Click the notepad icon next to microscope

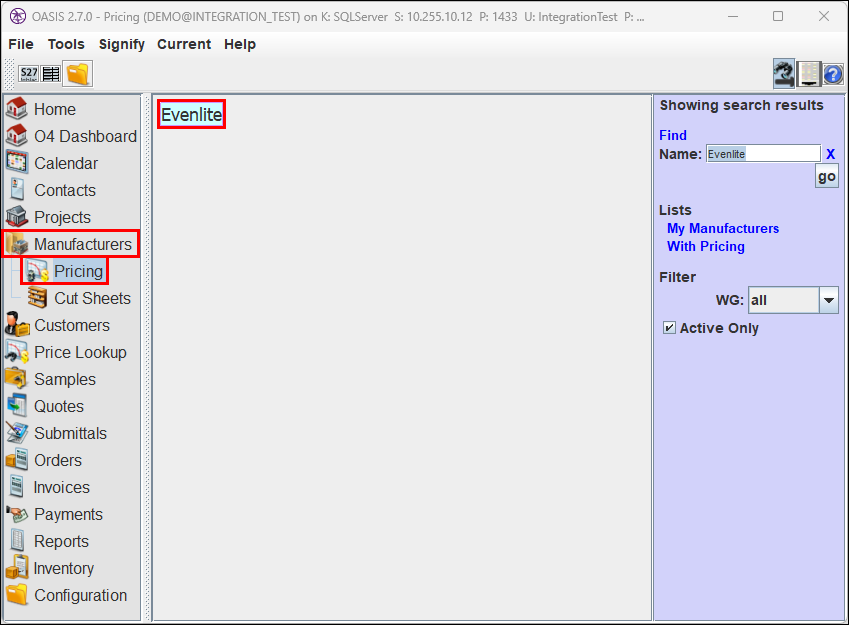pyautogui.click(x=809, y=74)
